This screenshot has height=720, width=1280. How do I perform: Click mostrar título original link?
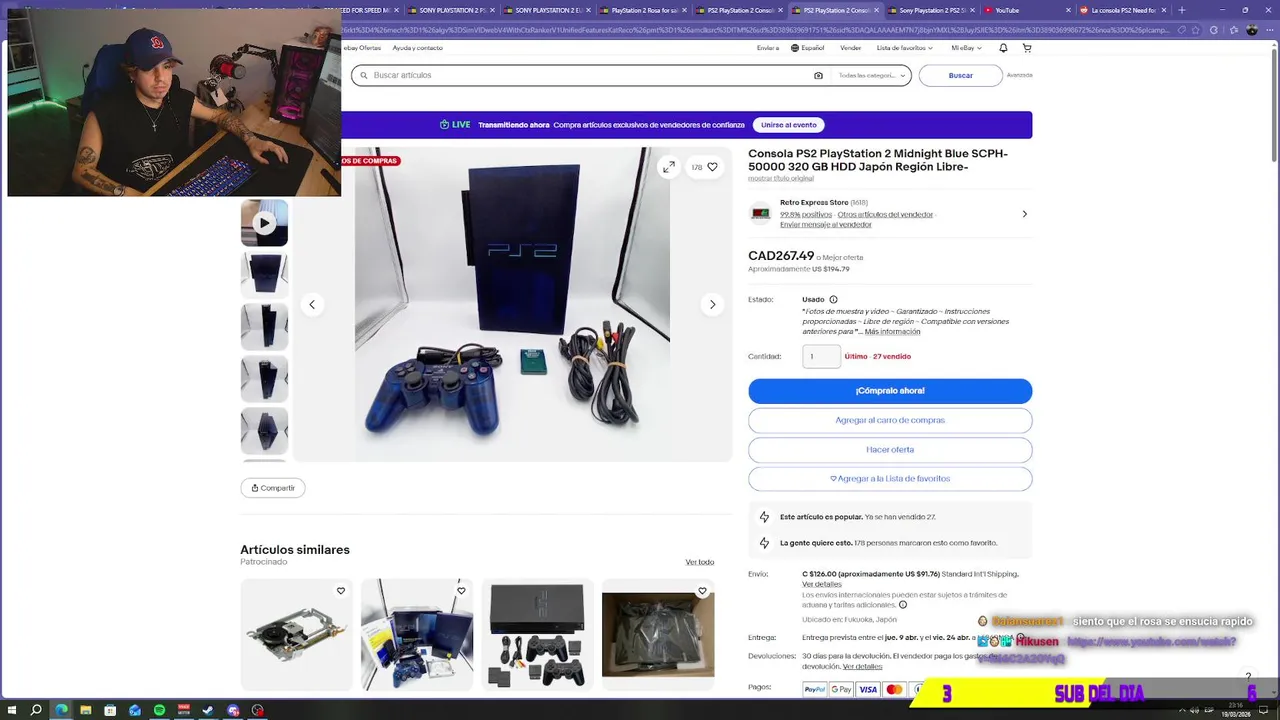click(x=780, y=178)
